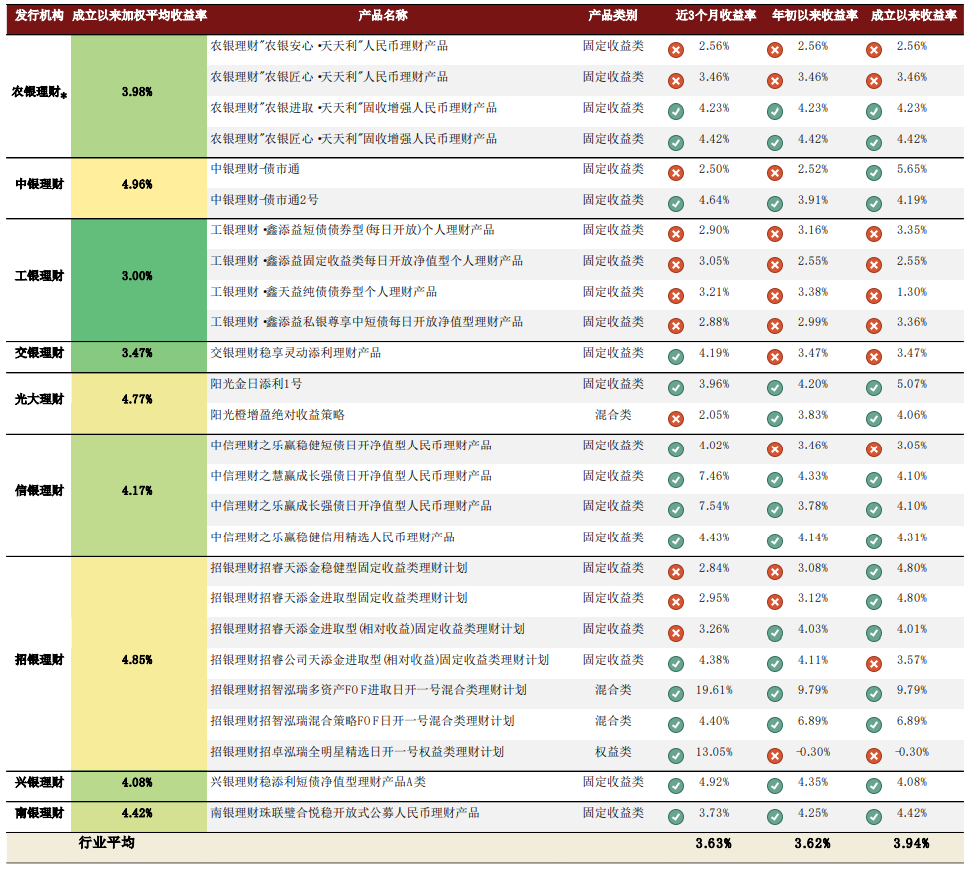970x870 pixels.
Task: Click product name 南银理财珠联璧合悦稳开放式公募人民币理财产品
Action: click(345, 813)
